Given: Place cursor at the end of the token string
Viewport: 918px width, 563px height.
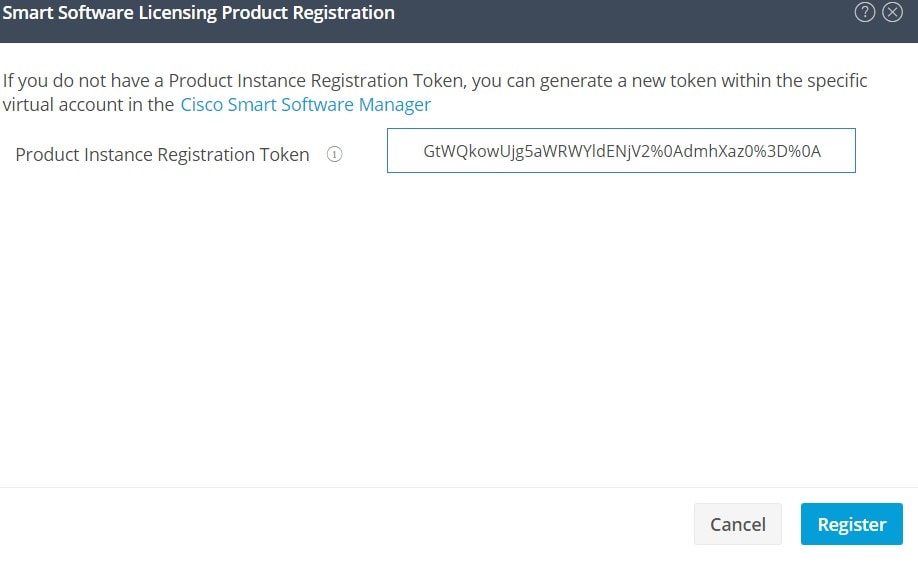Looking at the screenshot, I should point(822,151).
